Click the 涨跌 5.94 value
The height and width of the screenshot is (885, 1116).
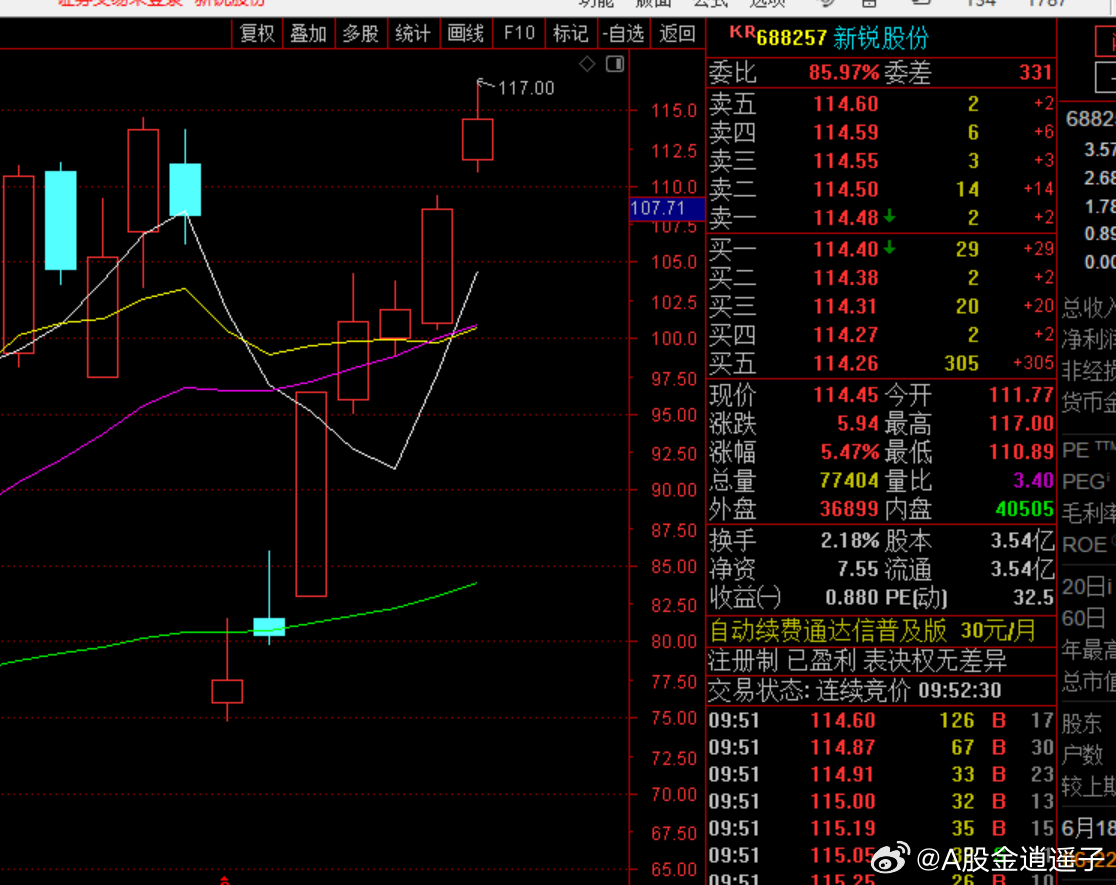(x=858, y=424)
